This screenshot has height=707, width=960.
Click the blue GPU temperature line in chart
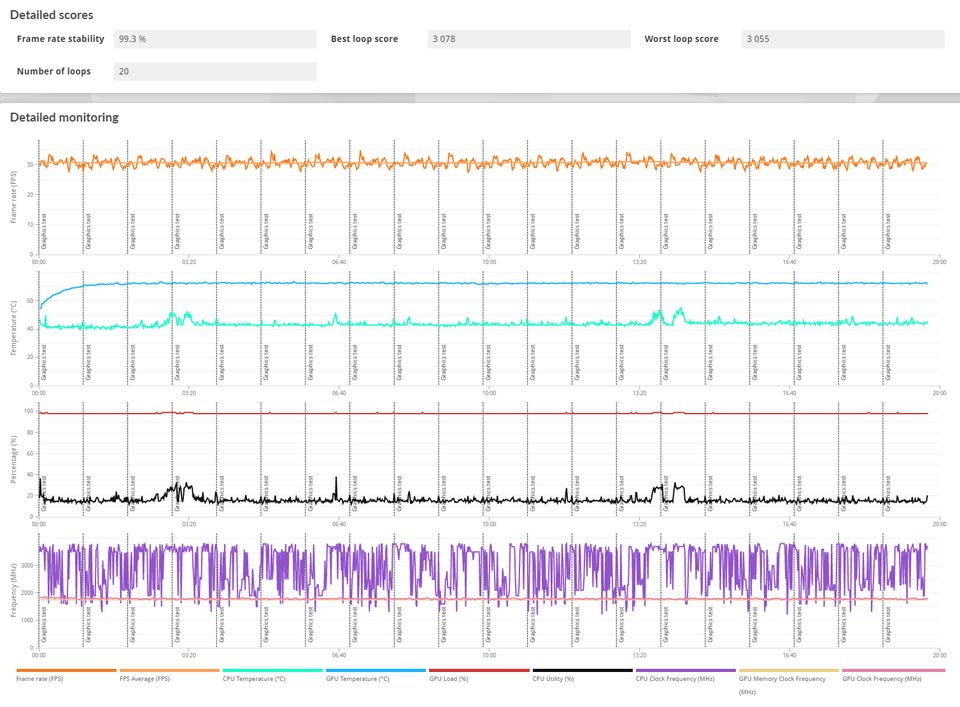tap(500, 283)
